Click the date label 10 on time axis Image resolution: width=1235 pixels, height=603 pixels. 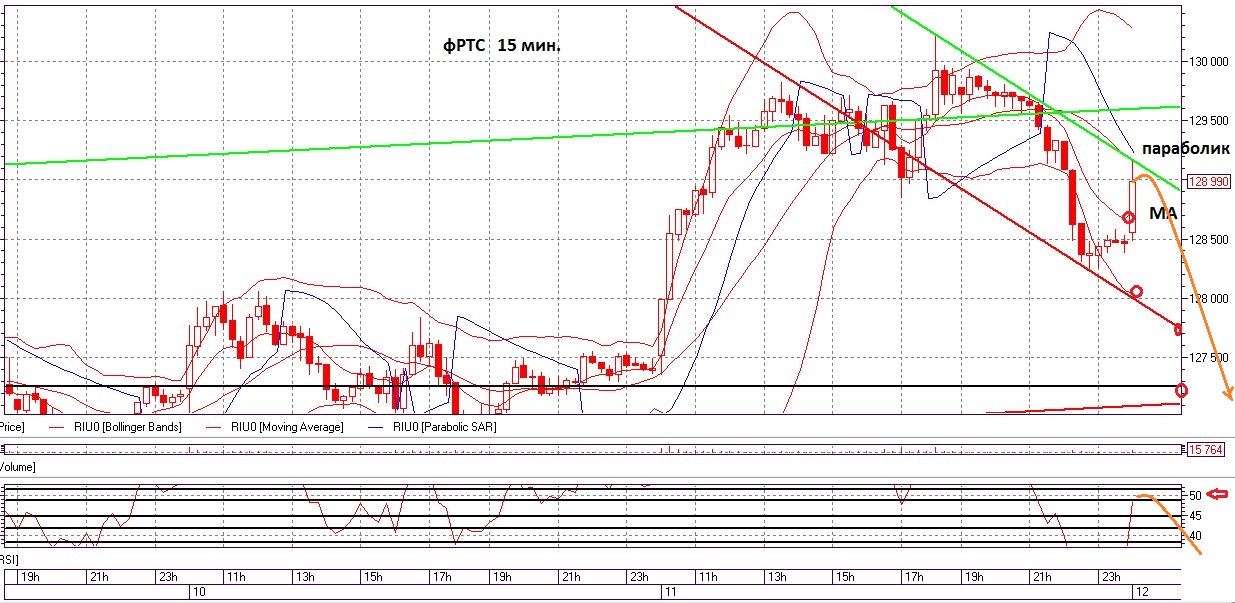click(198, 592)
